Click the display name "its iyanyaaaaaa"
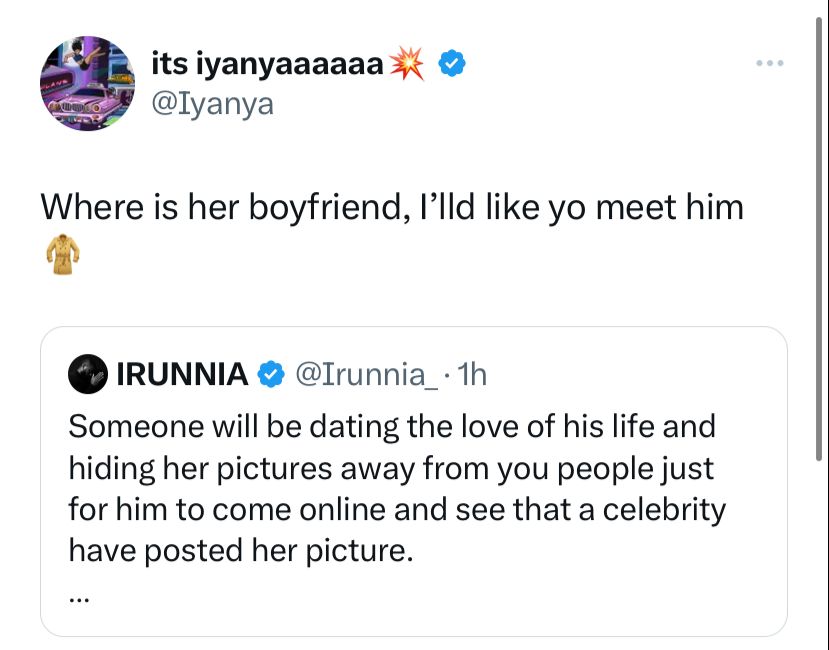The image size is (829, 650). (267, 65)
